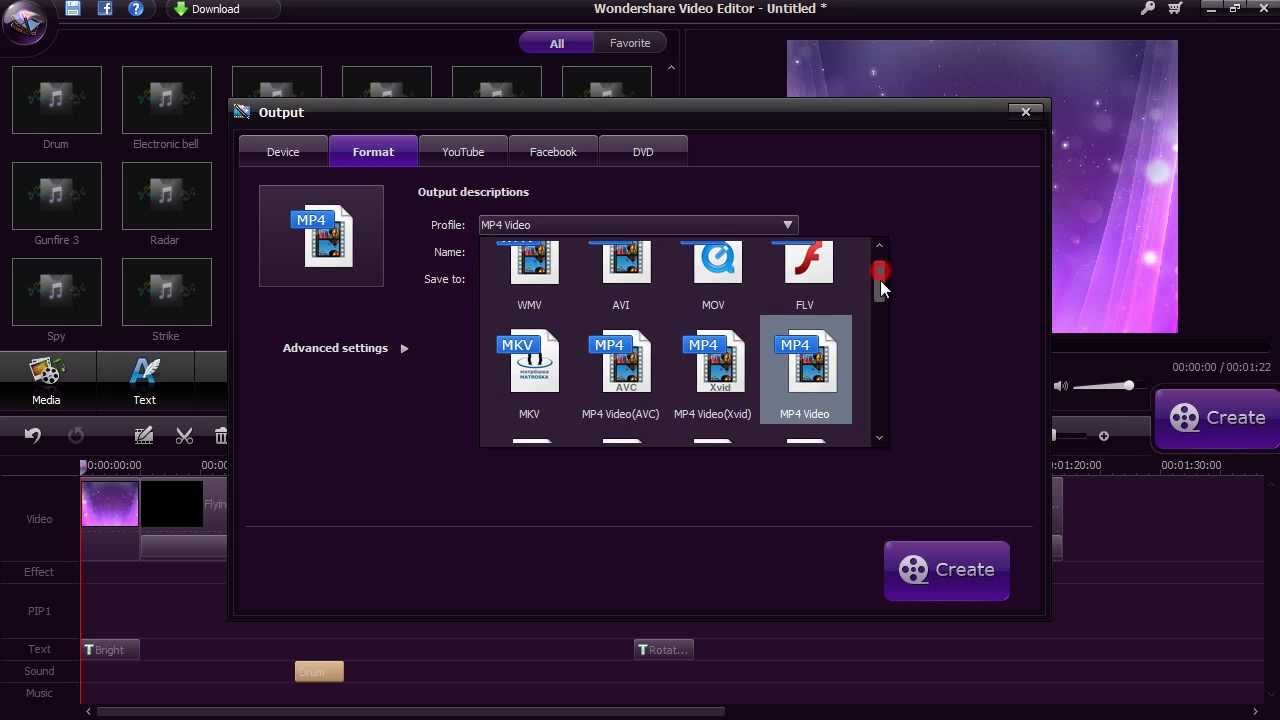Switch to the Format tab
Image resolution: width=1280 pixels, height=720 pixels.
click(373, 152)
